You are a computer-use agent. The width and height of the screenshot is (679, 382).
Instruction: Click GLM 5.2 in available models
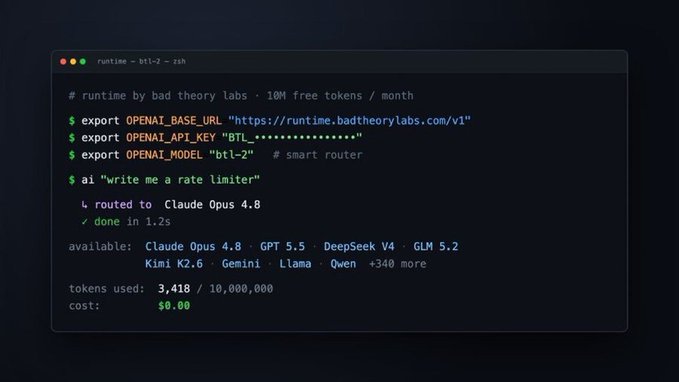tap(436, 246)
